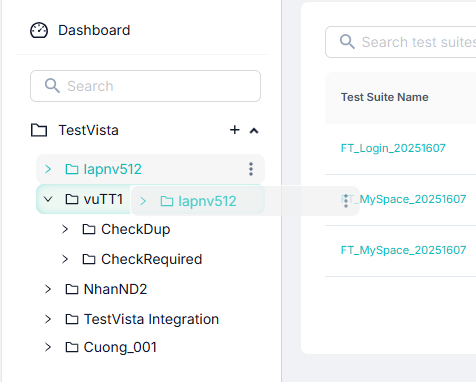Collapse the vuTT1 folder
This screenshot has height=382, width=476.
48,199
